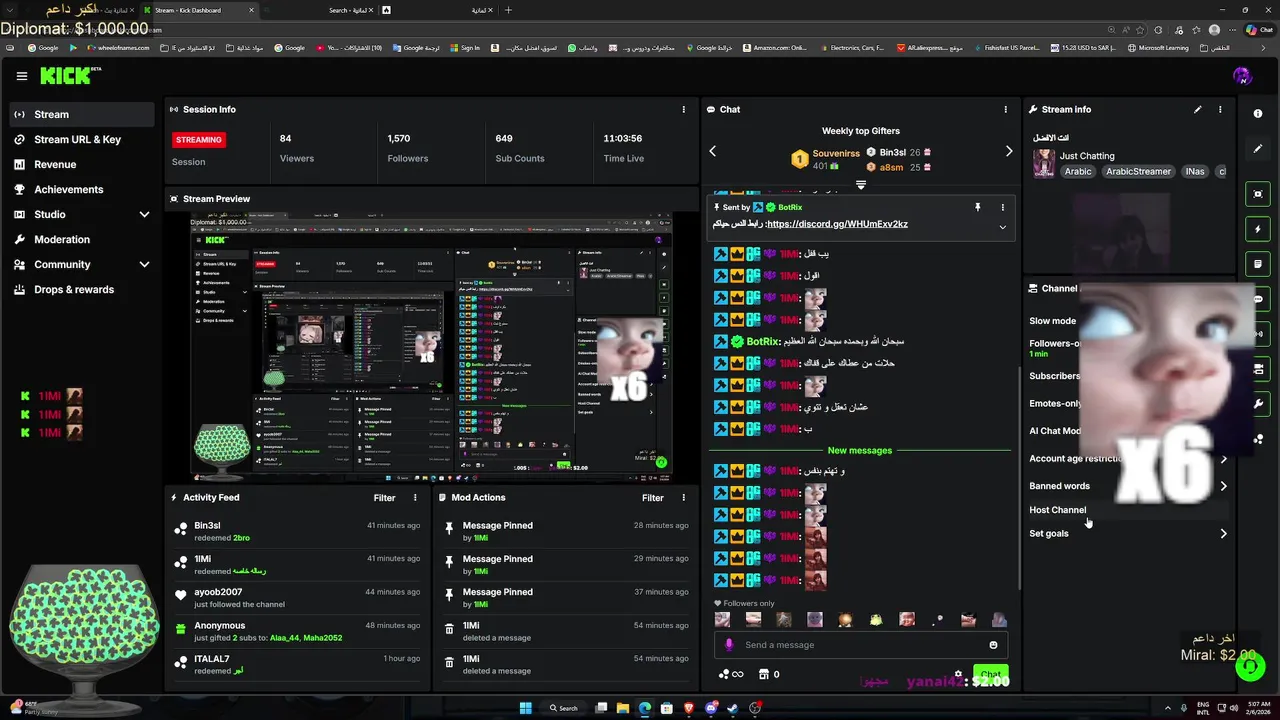Click ayoob2007 in activity feed
This screenshot has width=1280, height=720.
[218, 592]
